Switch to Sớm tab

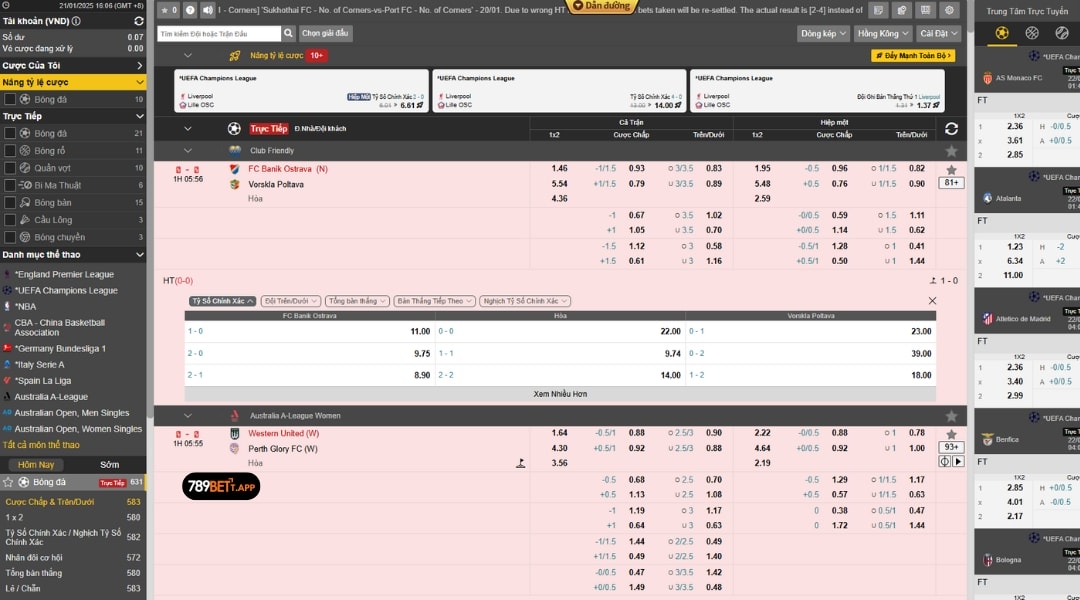pos(110,465)
